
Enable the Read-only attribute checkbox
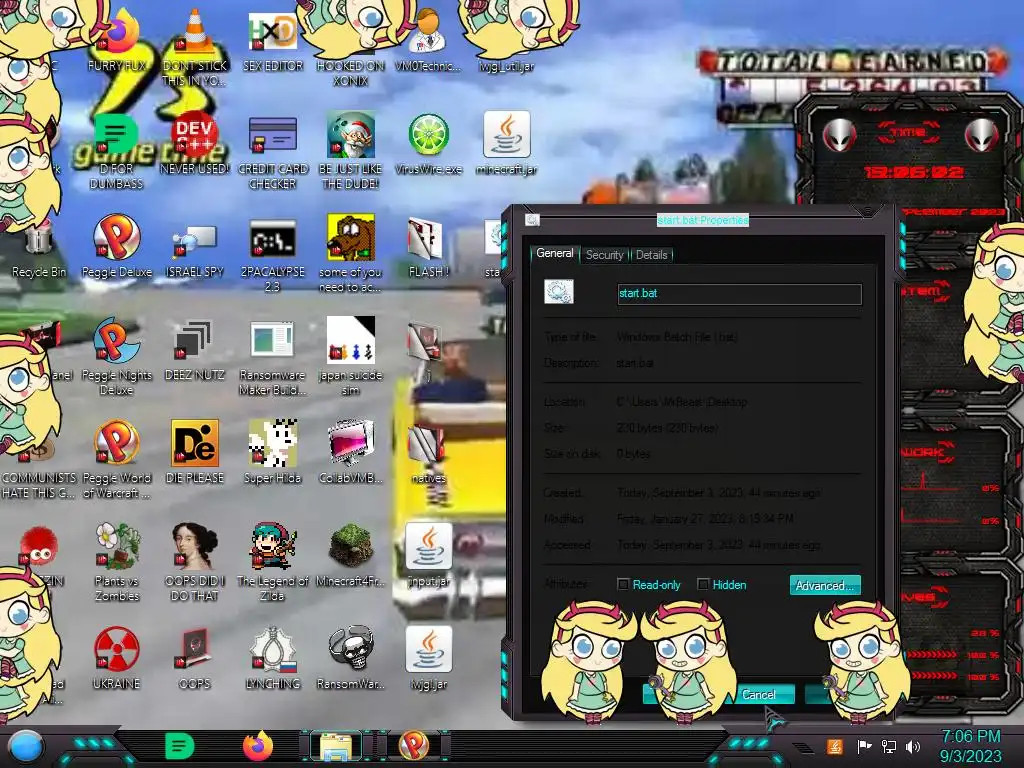tap(623, 584)
